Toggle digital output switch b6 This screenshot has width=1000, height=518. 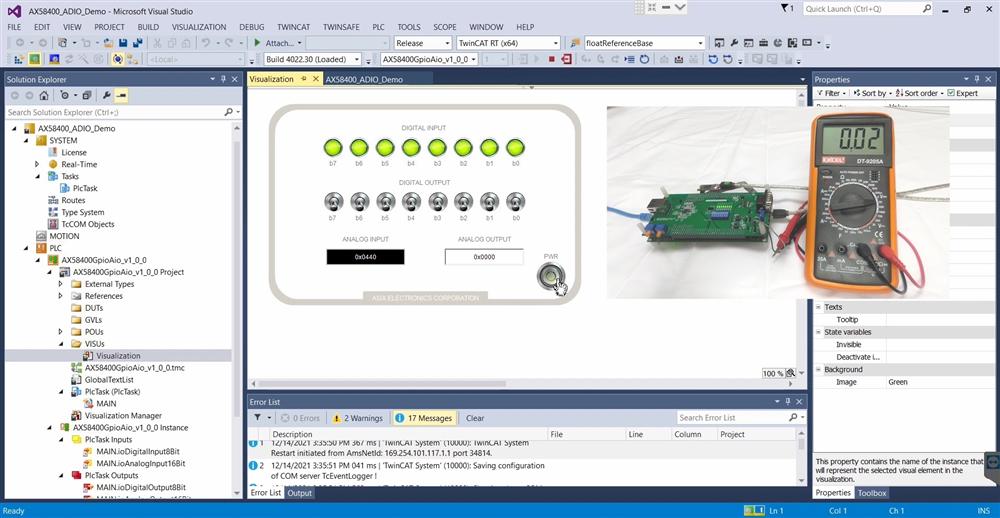359,202
